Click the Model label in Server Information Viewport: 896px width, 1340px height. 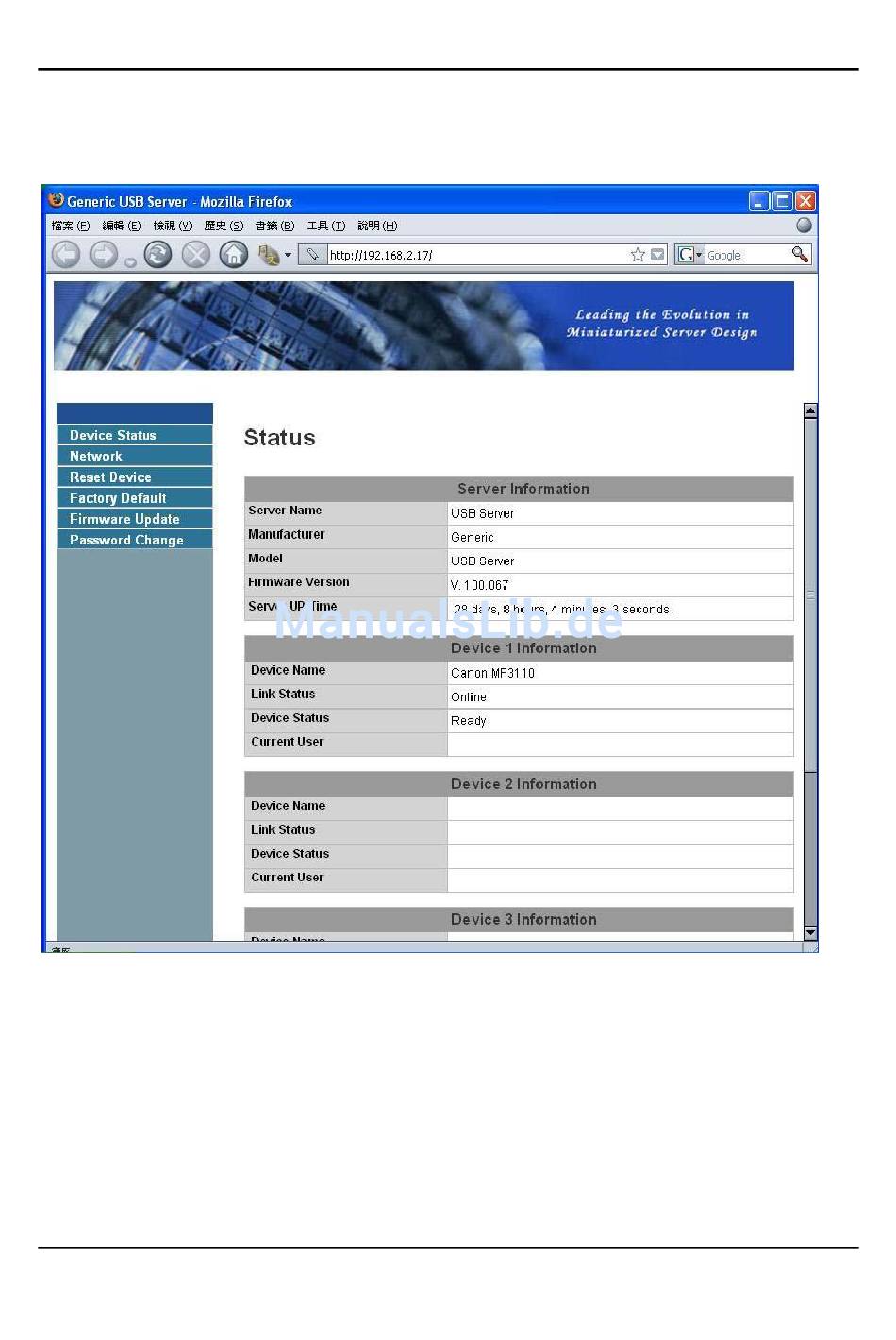click(x=265, y=559)
